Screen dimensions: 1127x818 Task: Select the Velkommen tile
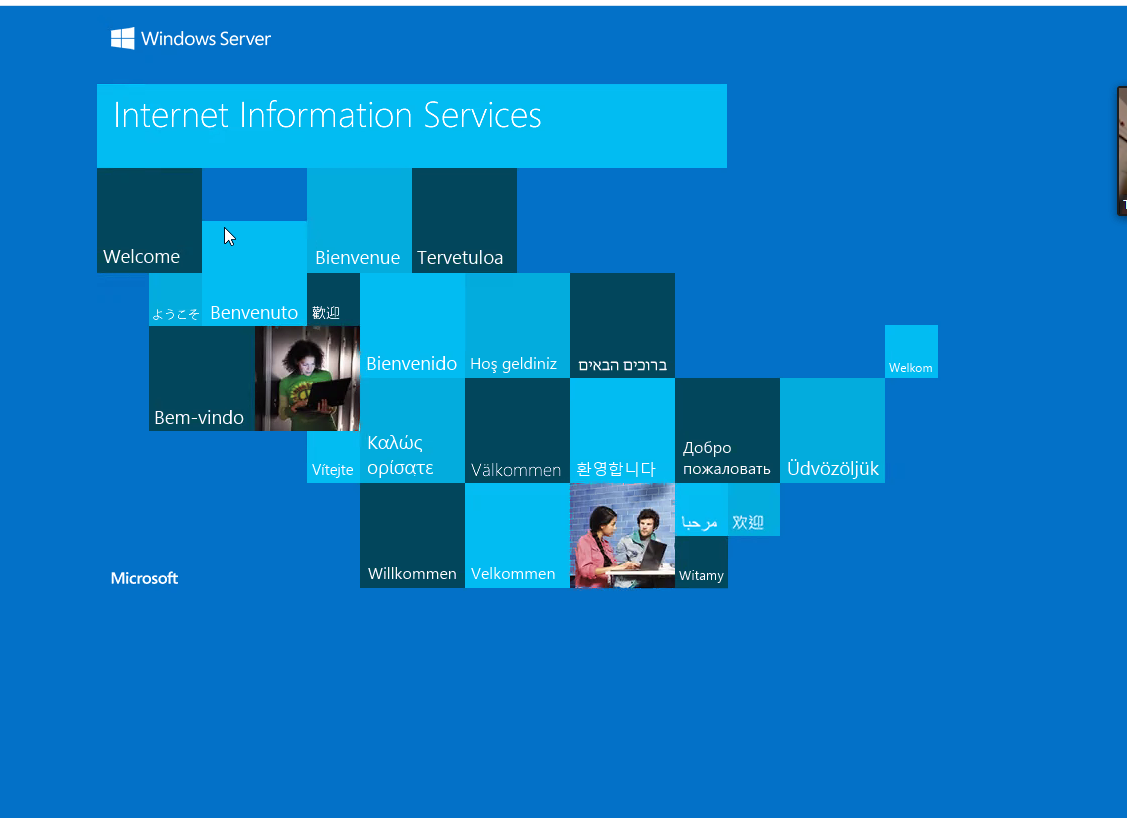point(517,535)
